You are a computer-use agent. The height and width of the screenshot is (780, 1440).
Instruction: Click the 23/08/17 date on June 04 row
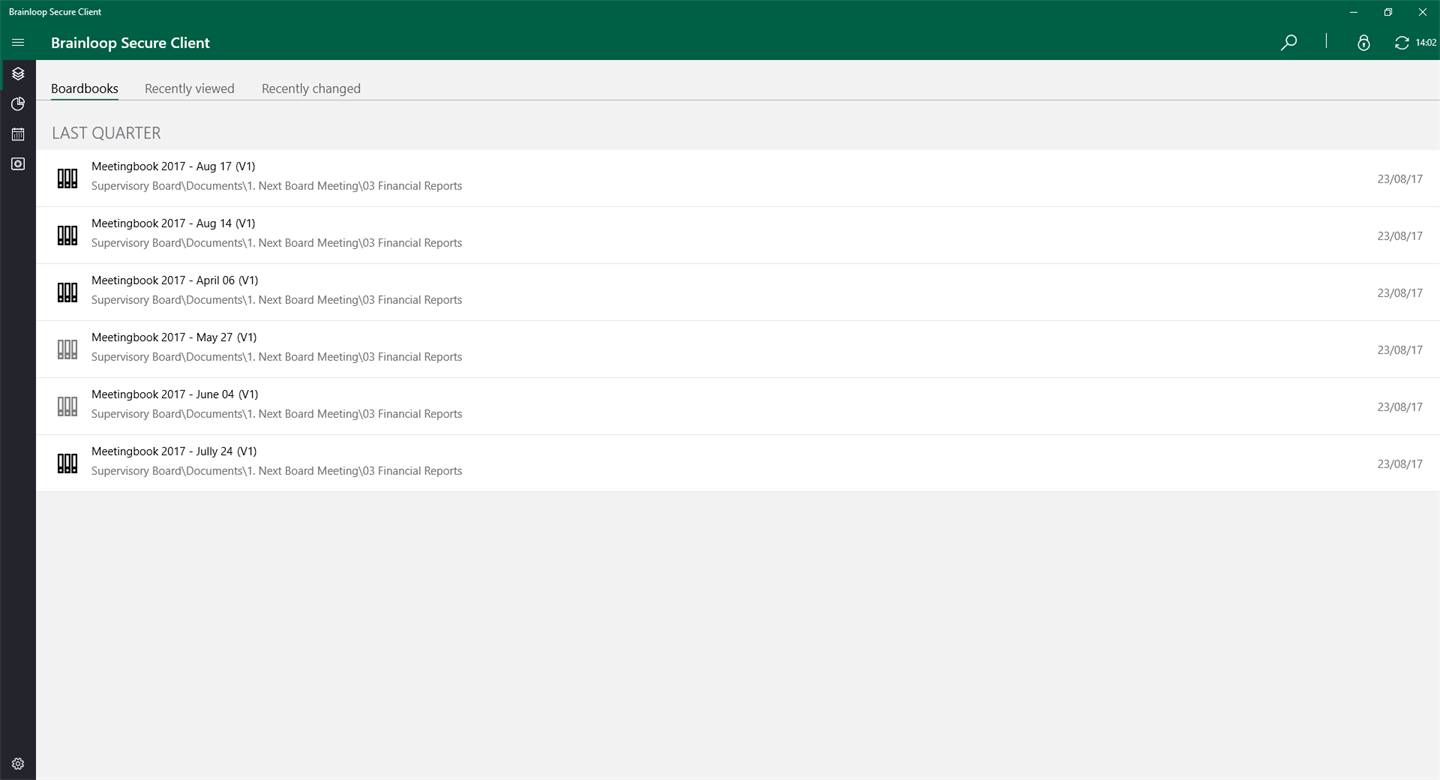point(1400,407)
